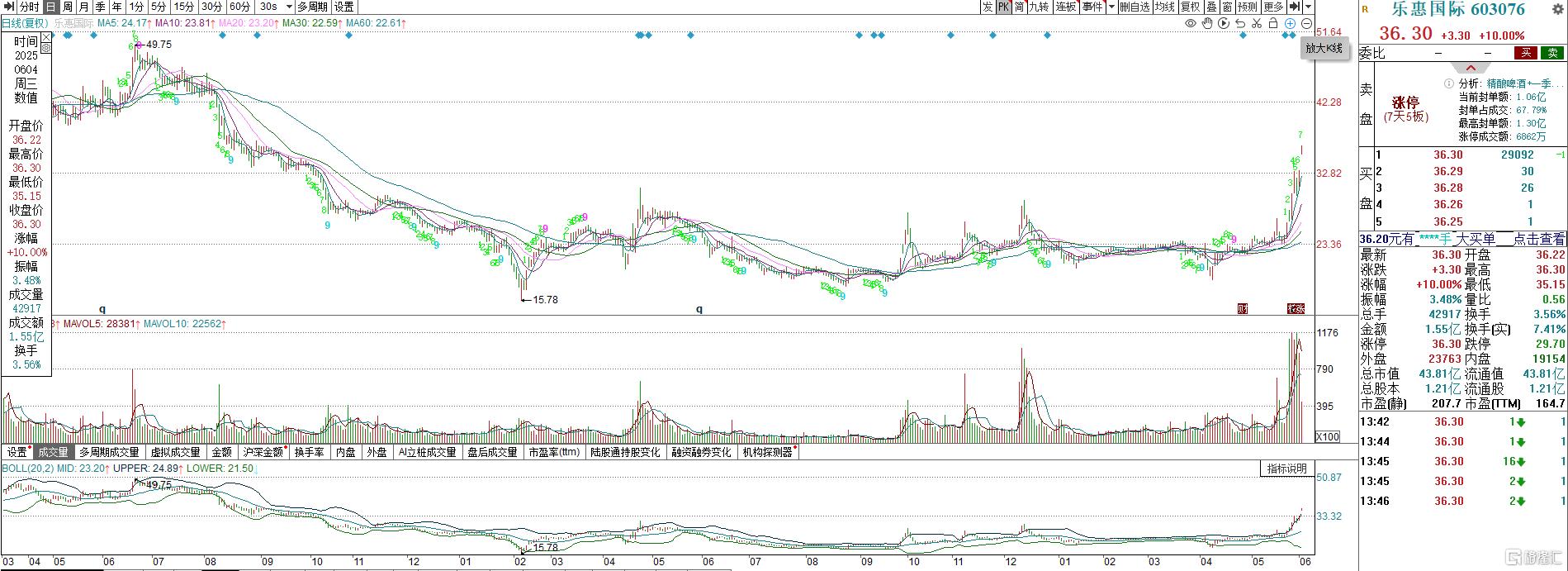1568x571 pixels.
Task: Open the 九转 indicator
Action: (x=1039, y=7)
